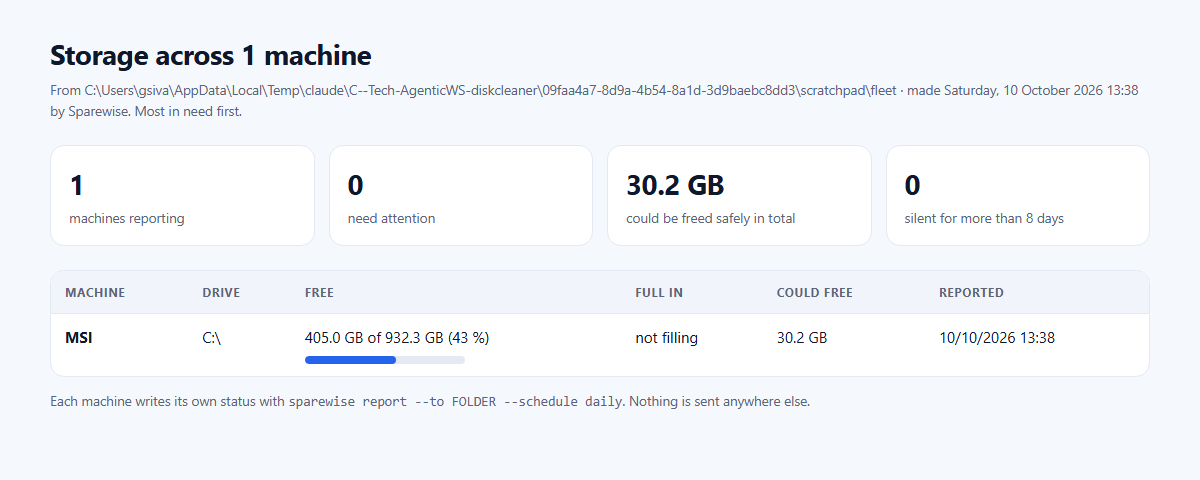Click the 405.0 GB of 932.3 GB text

tap(372, 338)
